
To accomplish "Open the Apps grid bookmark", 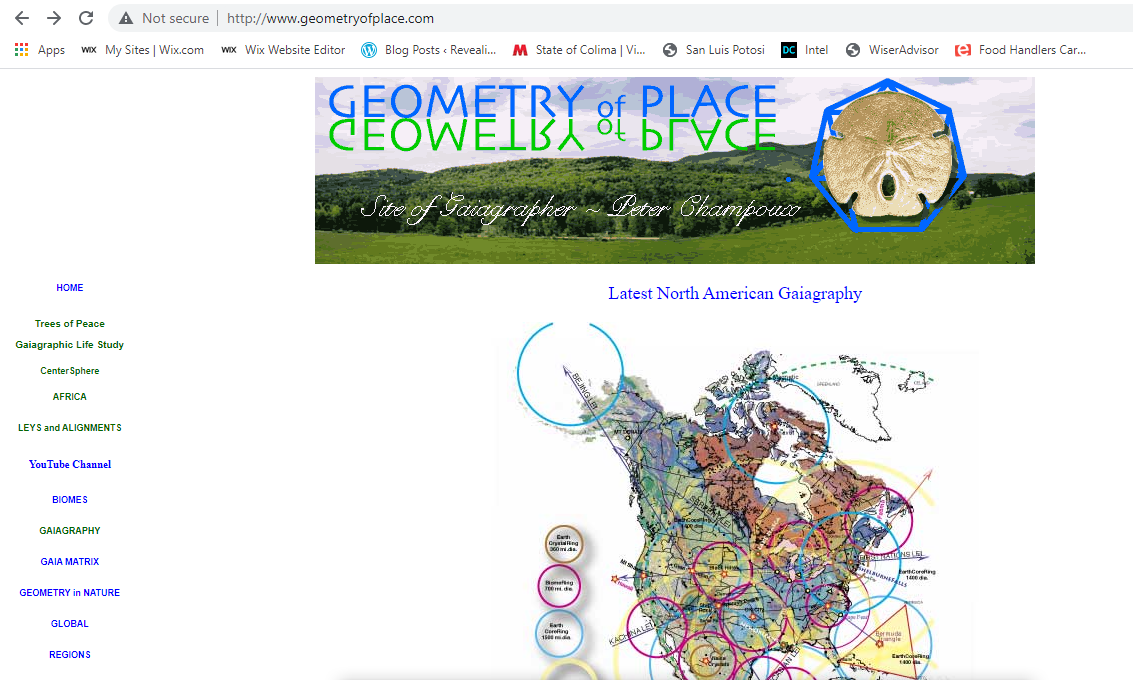I will click(40, 50).
